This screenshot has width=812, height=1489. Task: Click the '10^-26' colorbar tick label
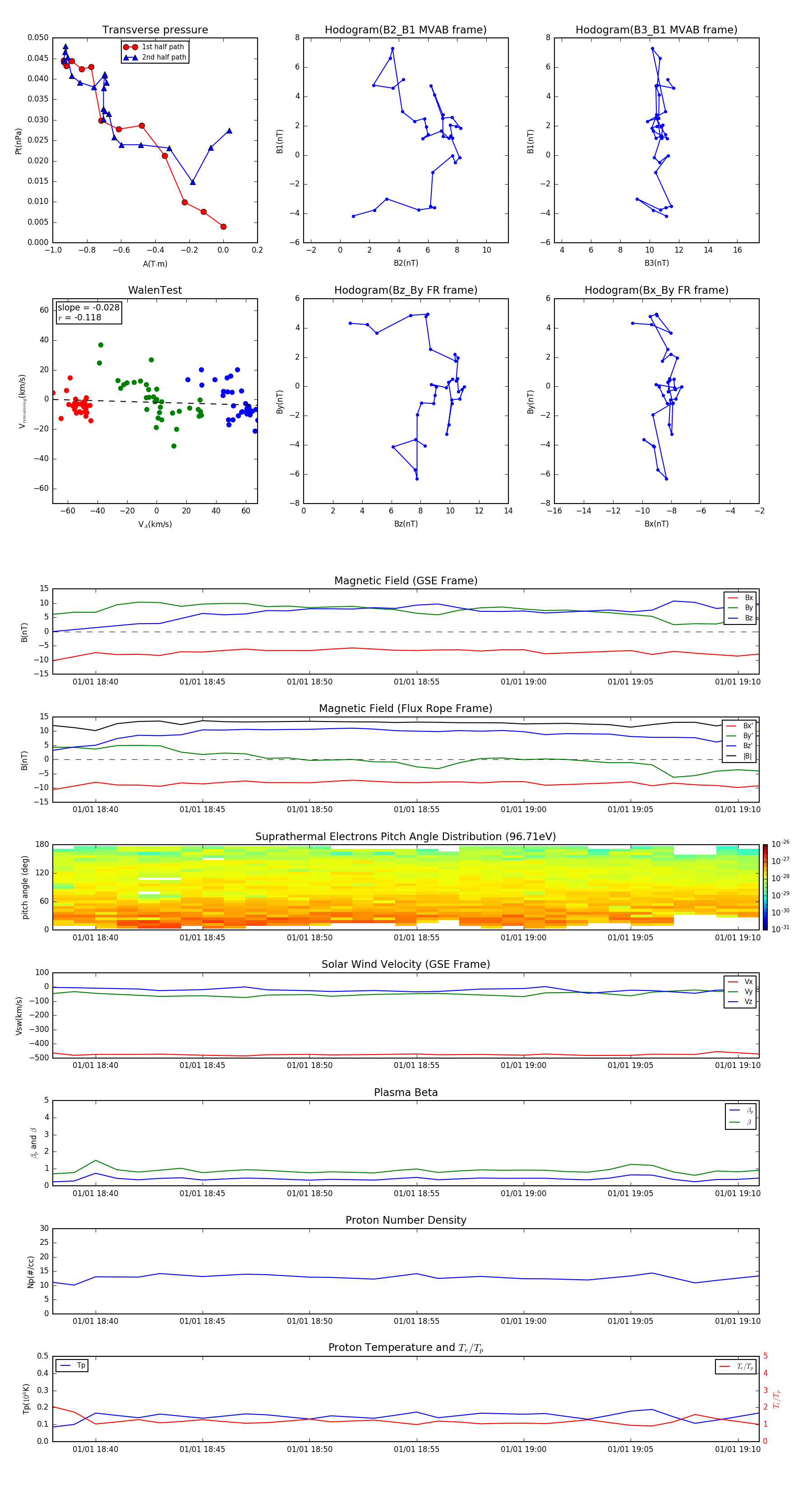tap(780, 844)
